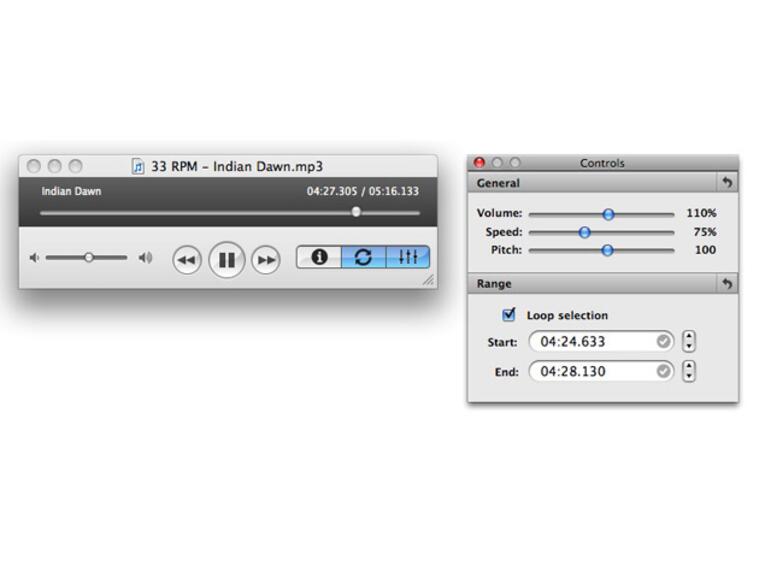Open the track info button
The width and height of the screenshot is (770, 578).
click(x=319, y=257)
